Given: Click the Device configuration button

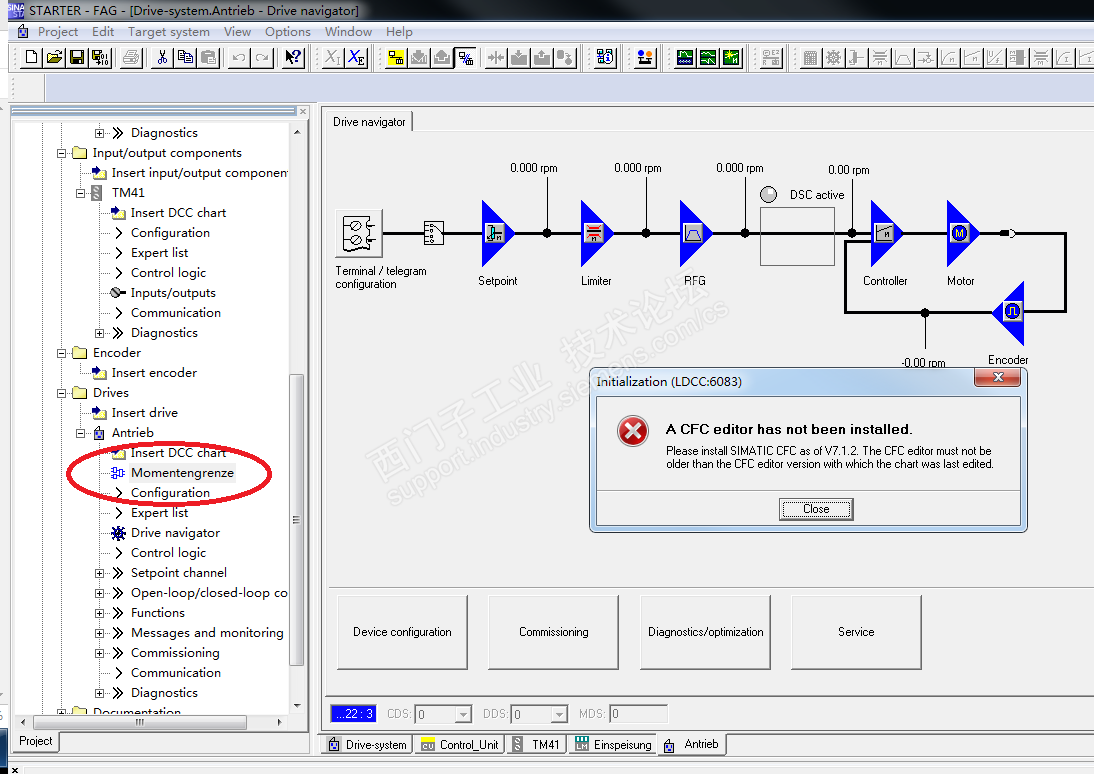Looking at the screenshot, I should click(402, 632).
